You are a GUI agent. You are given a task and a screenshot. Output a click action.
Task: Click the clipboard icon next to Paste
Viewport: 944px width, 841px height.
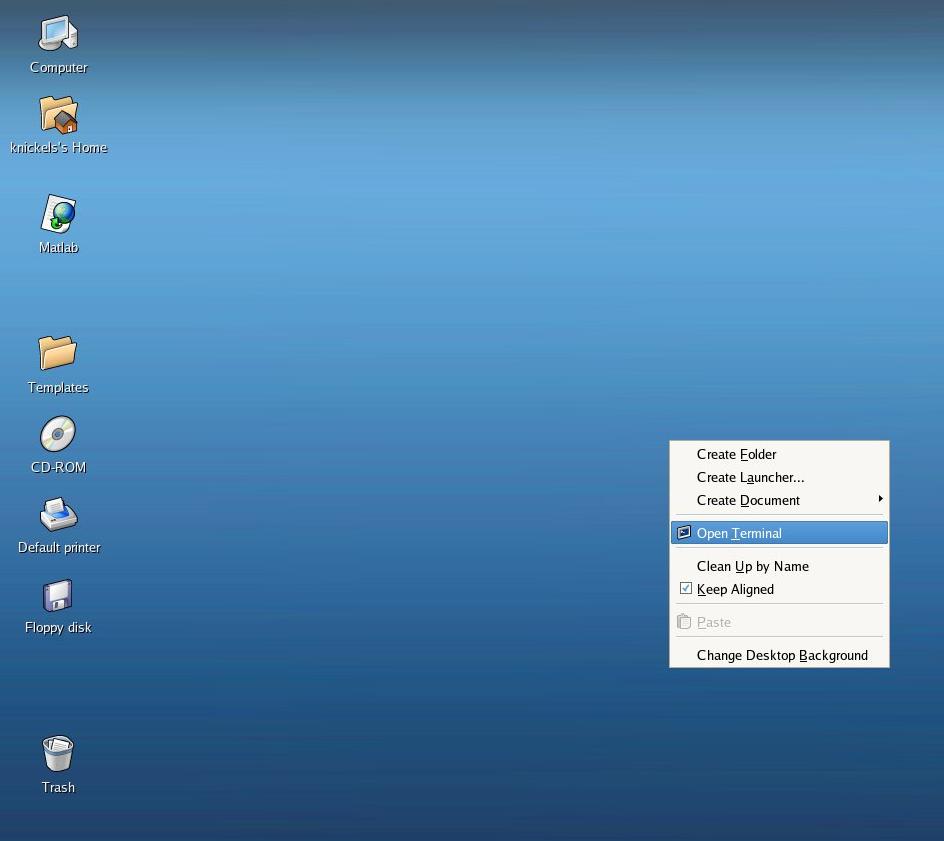click(684, 621)
